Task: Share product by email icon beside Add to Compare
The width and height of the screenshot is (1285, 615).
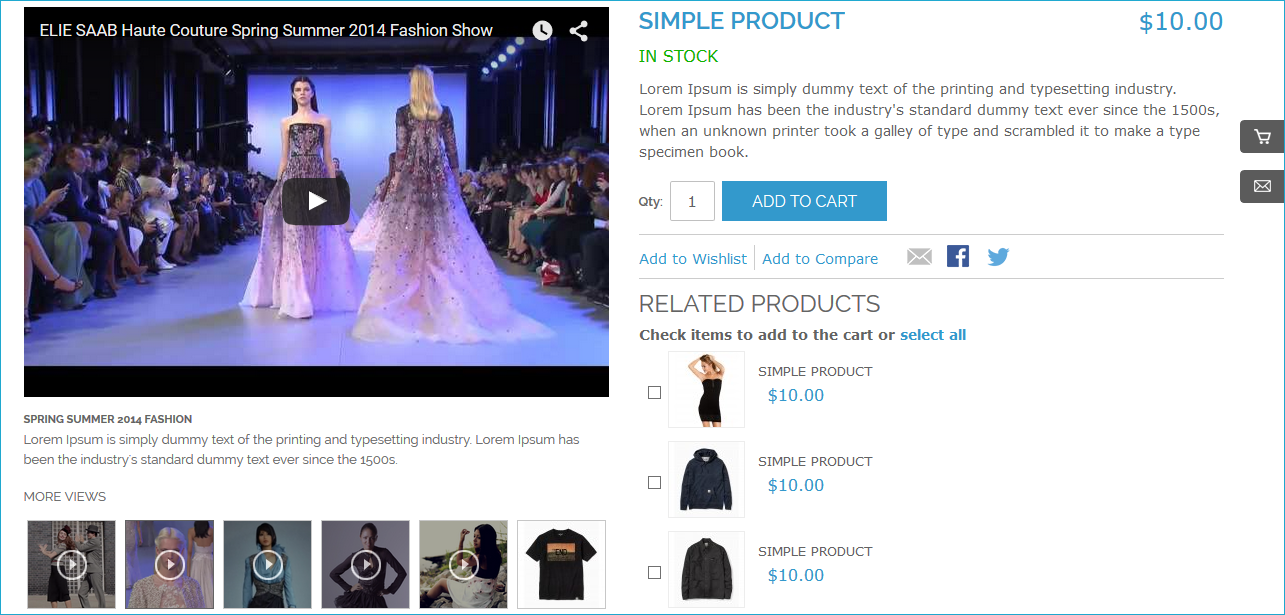Action: tap(919, 257)
